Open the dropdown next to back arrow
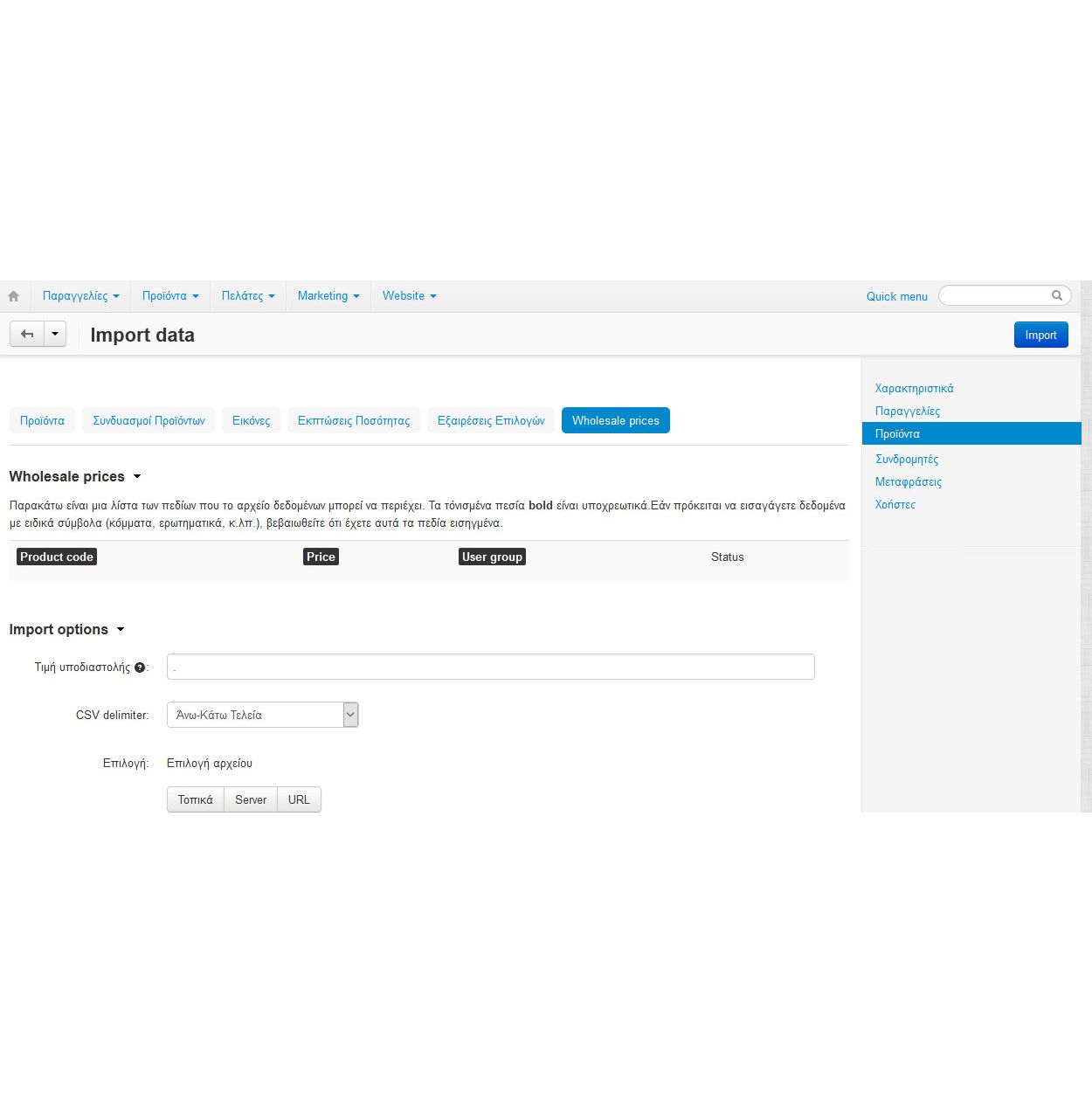The image size is (1092, 1093). (55, 334)
